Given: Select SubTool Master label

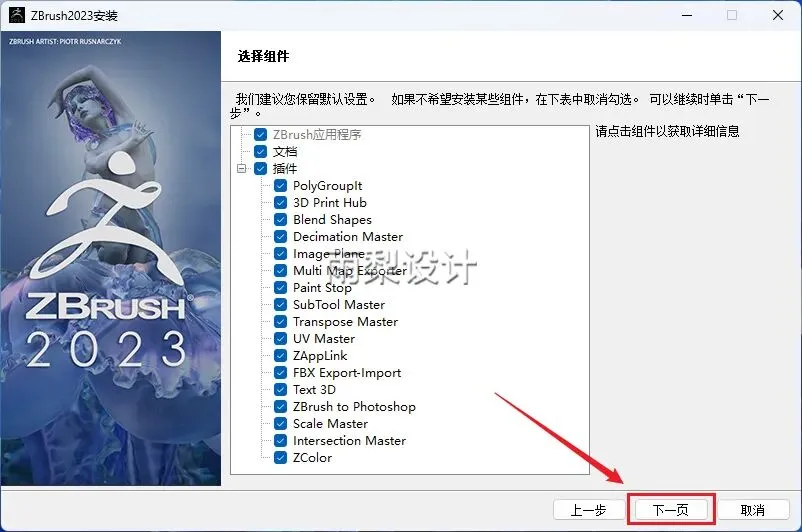Looking at the screenshot, I should (x=339, y=304).
